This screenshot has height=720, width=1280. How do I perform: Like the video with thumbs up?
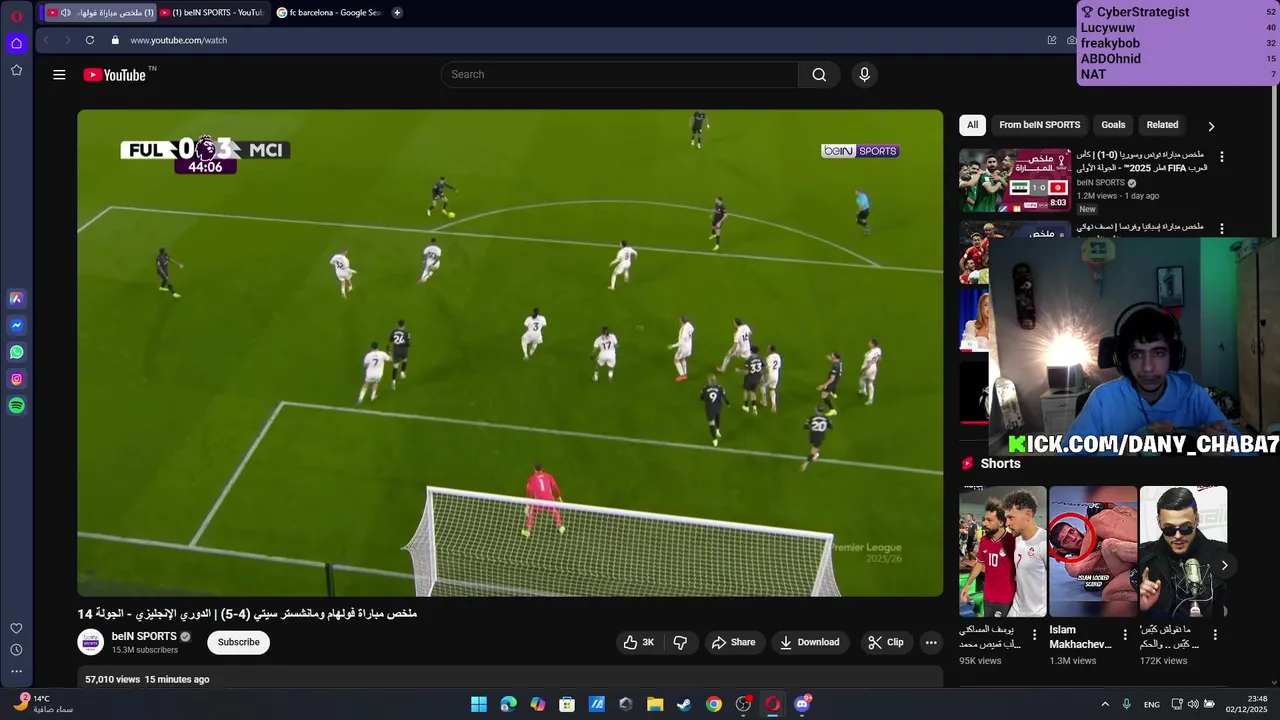(638, 642)
